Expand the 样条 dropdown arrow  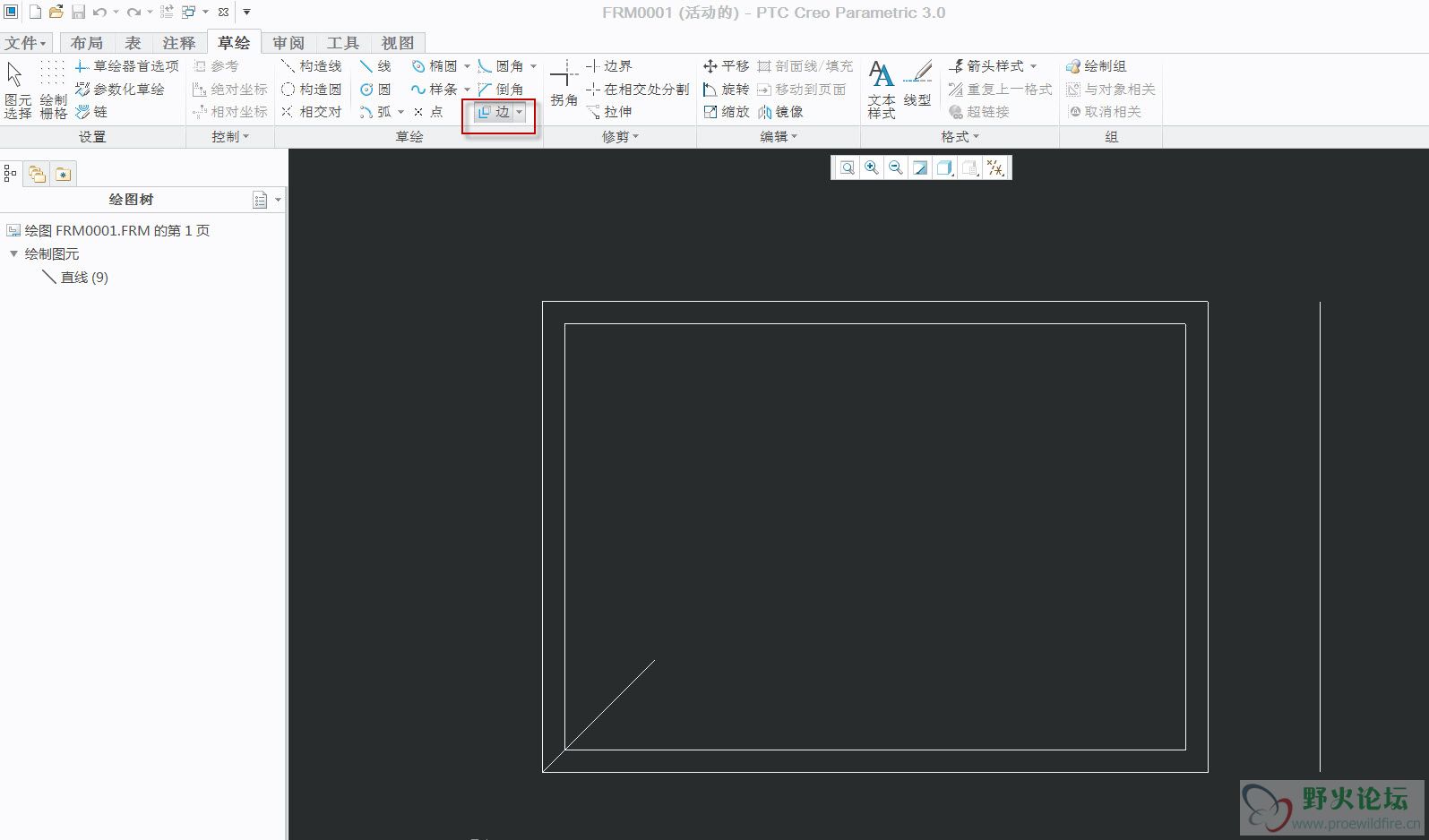[467, 90]
